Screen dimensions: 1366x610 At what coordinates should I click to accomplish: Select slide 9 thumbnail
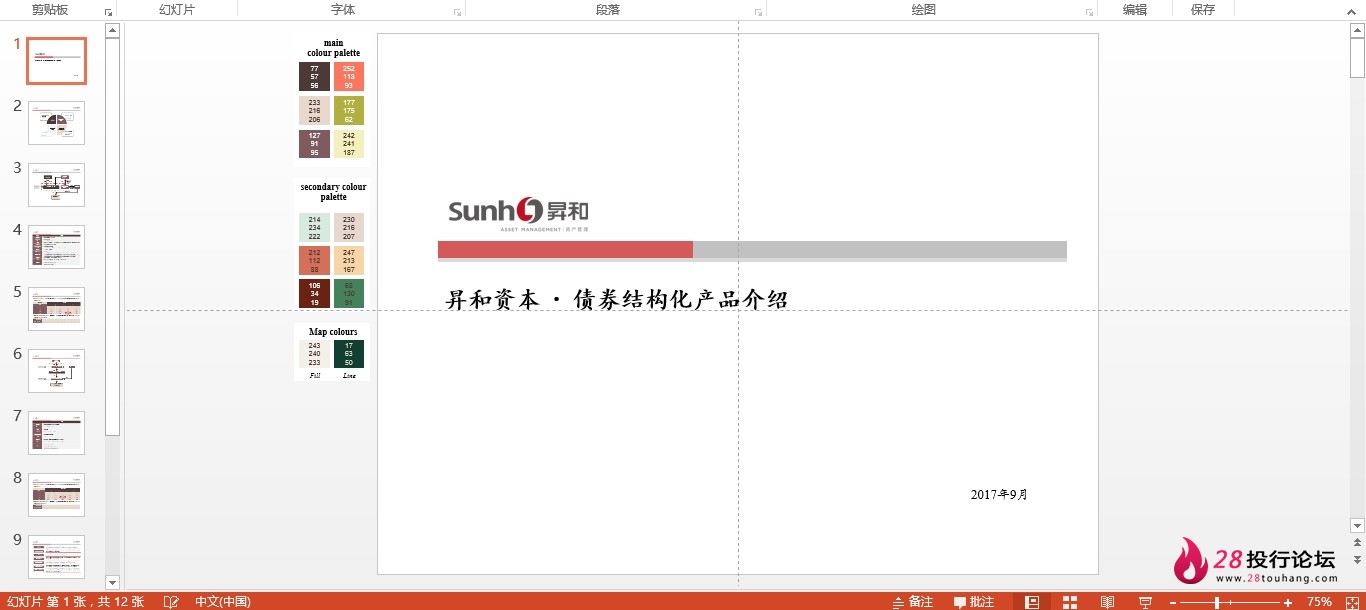pyautogui.click(x=56, y=557)
